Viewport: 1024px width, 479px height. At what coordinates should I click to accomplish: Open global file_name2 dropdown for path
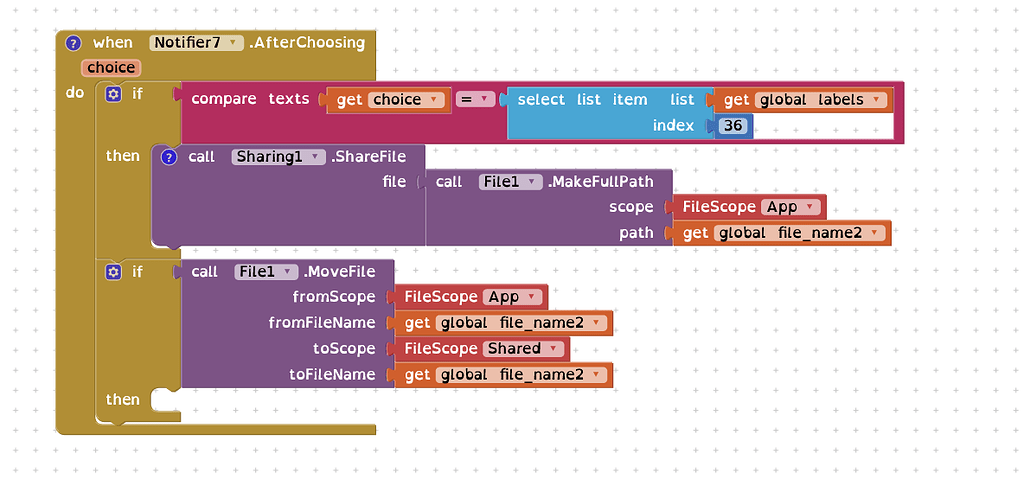click(x=799, y=233)
